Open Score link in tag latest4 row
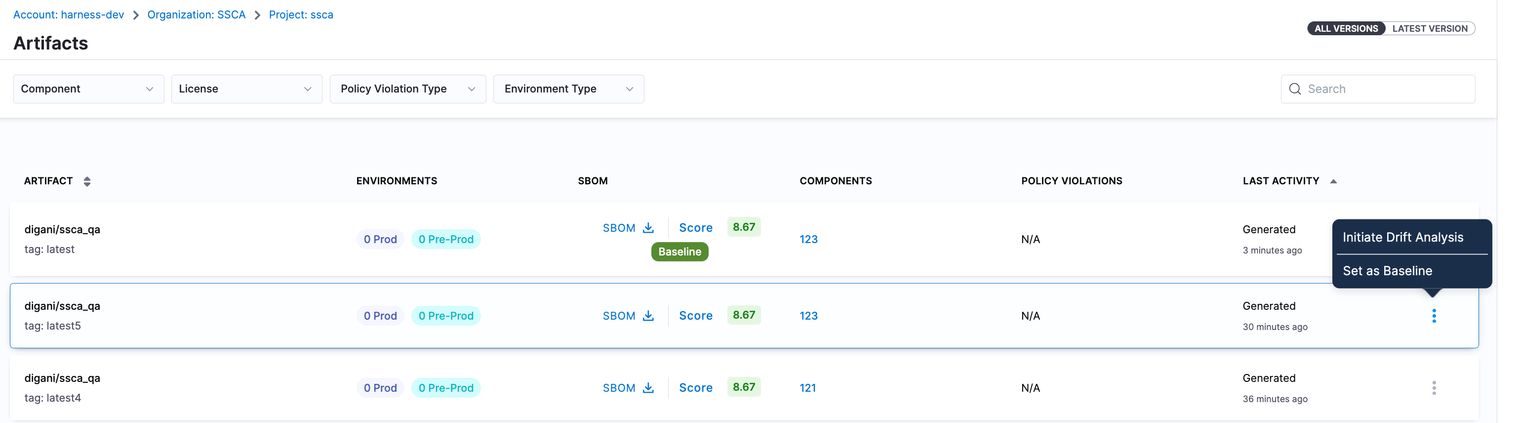The image size is (1520, 423). pyautogui.click(x=696, y=388)
